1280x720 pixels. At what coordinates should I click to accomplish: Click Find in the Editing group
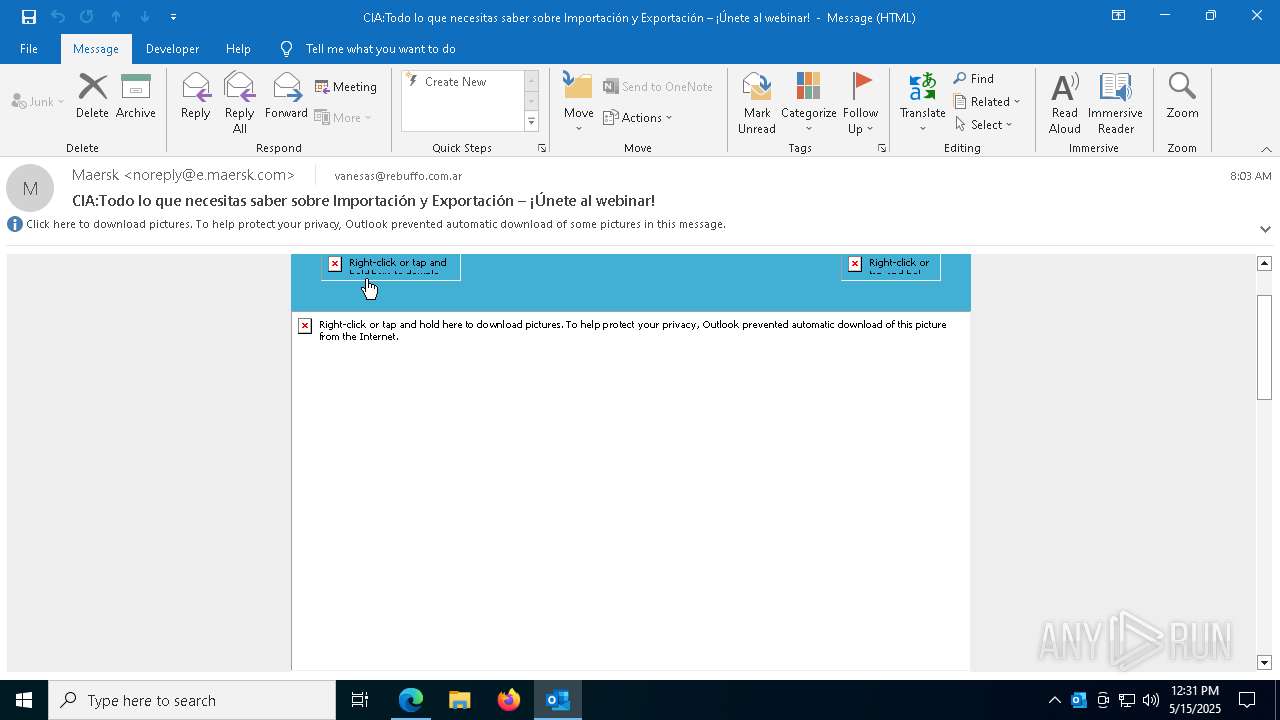974,79
